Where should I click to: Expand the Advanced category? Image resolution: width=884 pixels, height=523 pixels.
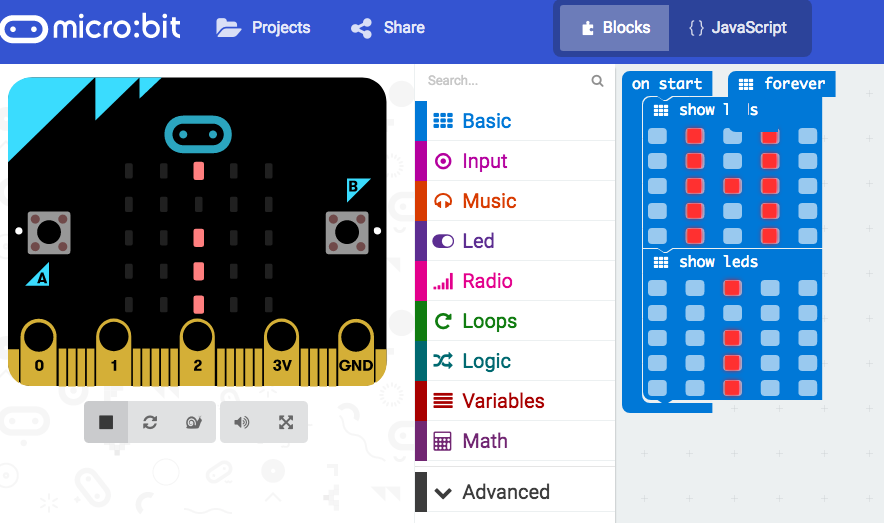[505, 492]
